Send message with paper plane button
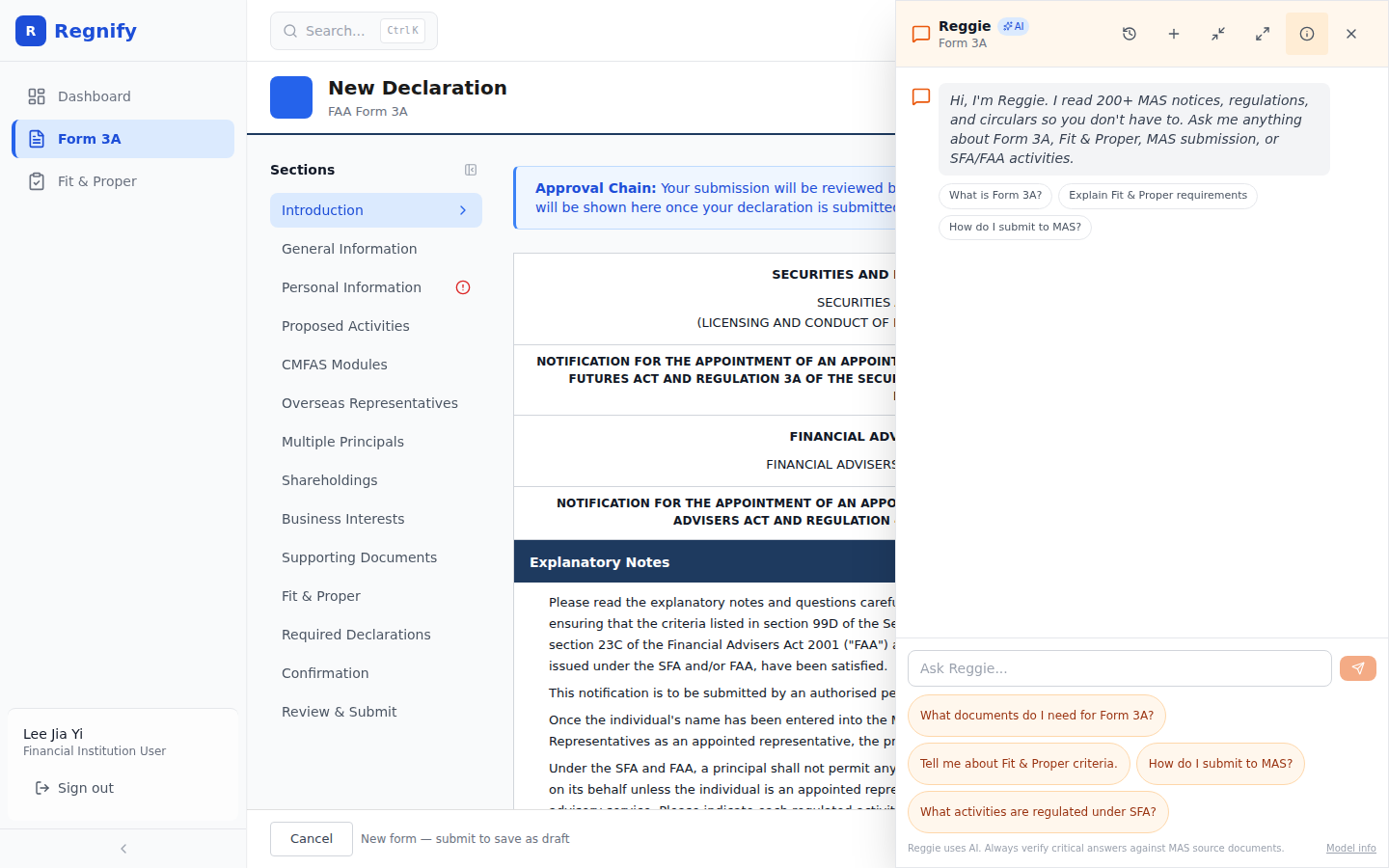 [1358, 668]
